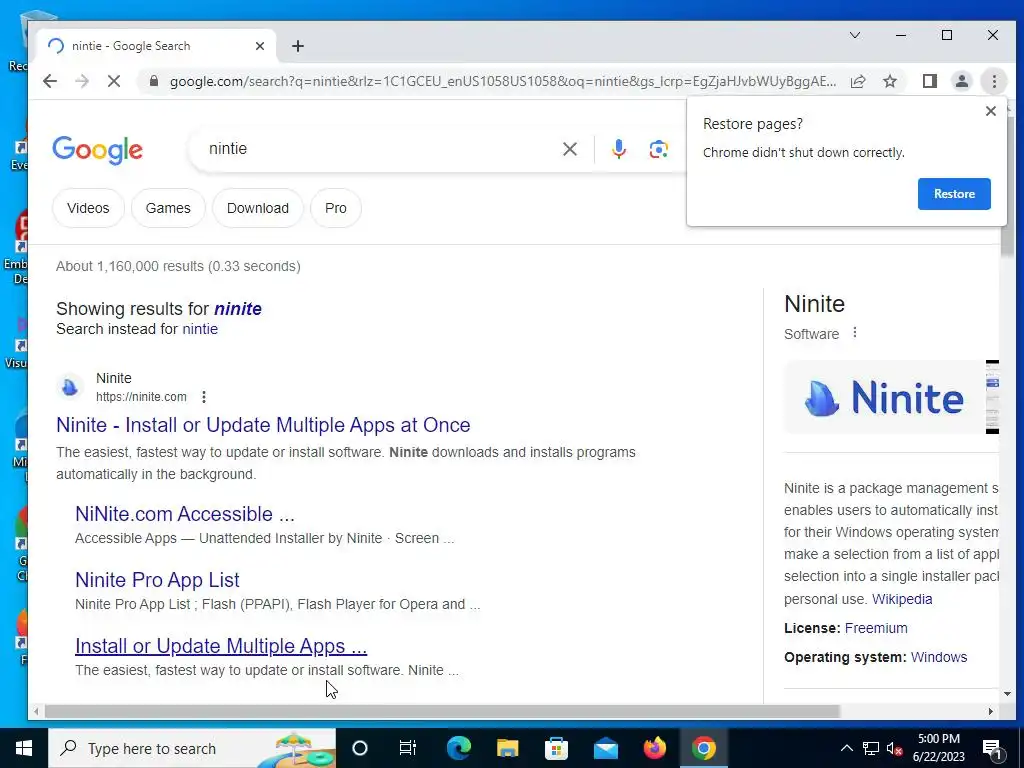Screen dimensions: 1024x768
Task: Open the notification center icon
Action: (992, 748)
